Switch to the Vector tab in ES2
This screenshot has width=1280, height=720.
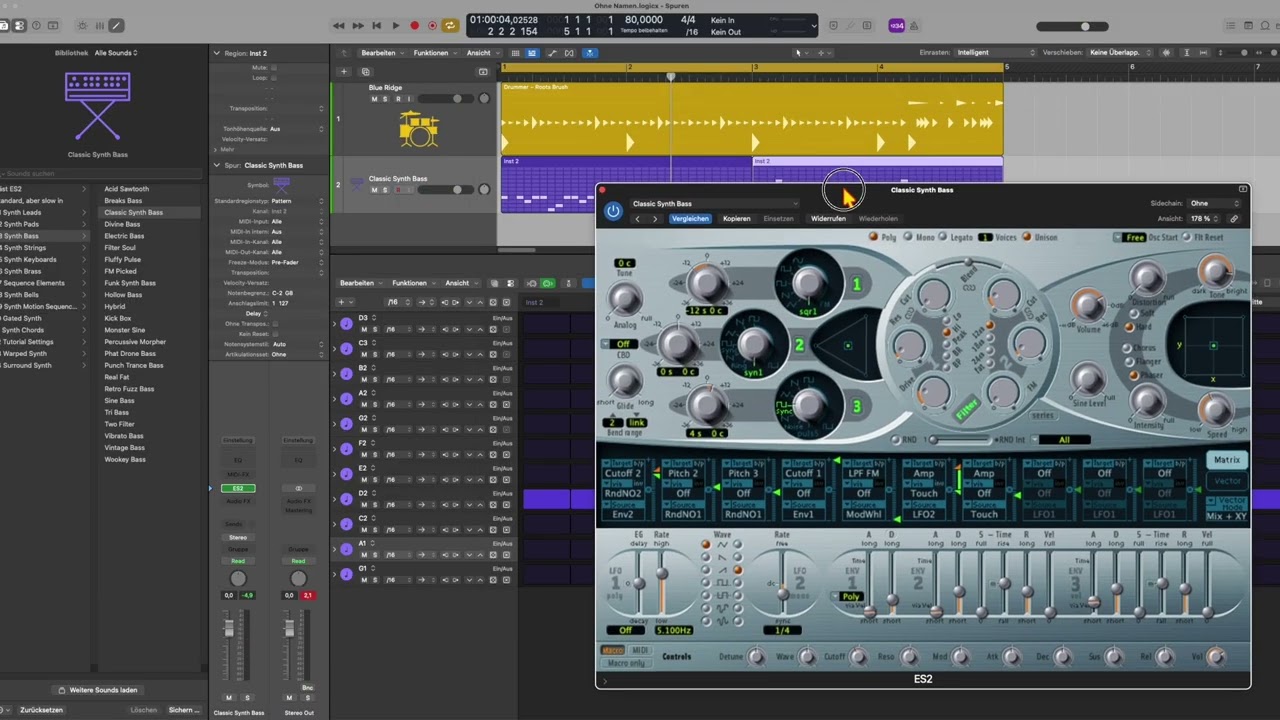1226,481
